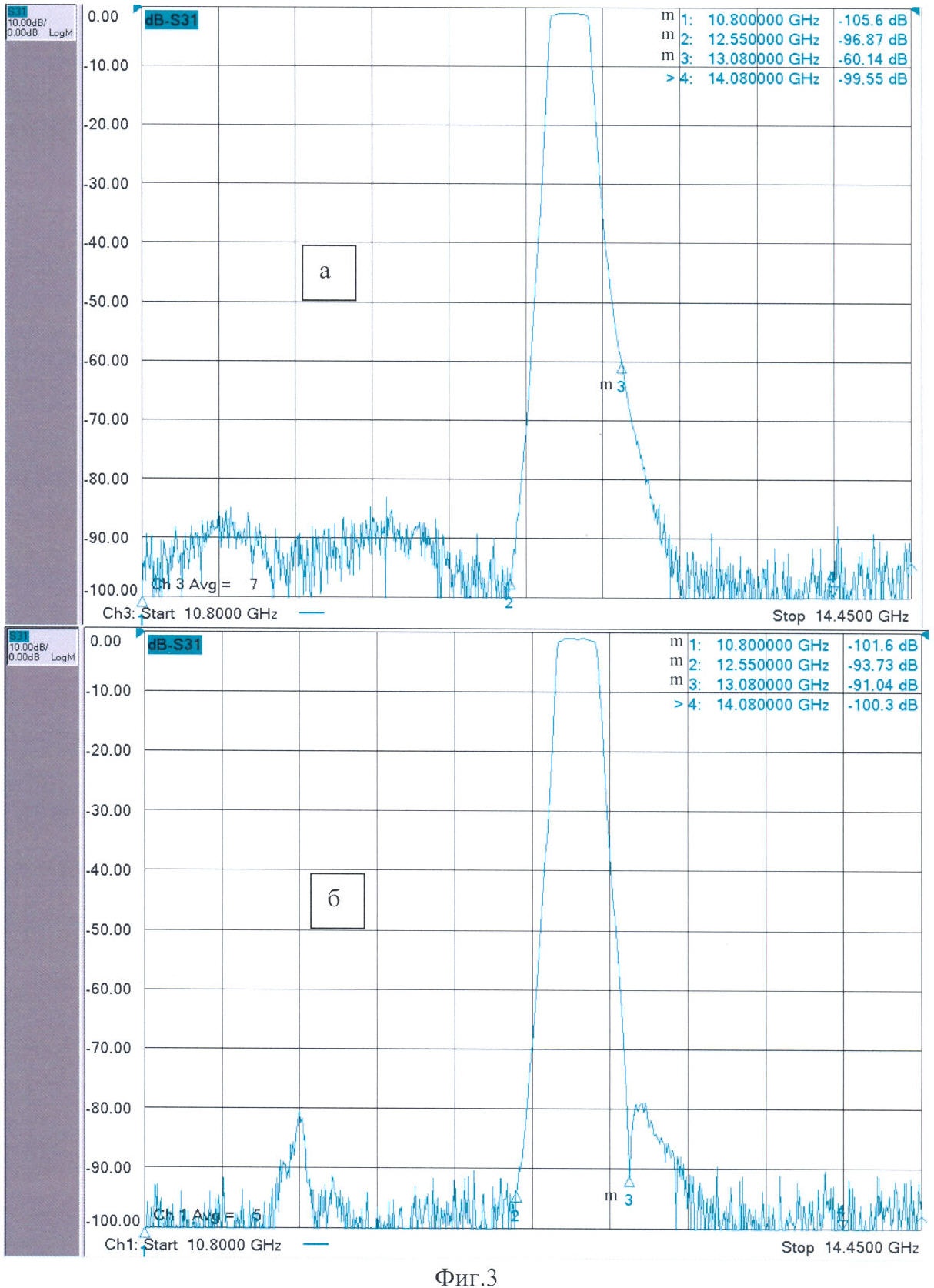Click blue trace line swatch beside Ch3 Start
The height and width of the screenshot is (1288, 934).
[311, 613]
